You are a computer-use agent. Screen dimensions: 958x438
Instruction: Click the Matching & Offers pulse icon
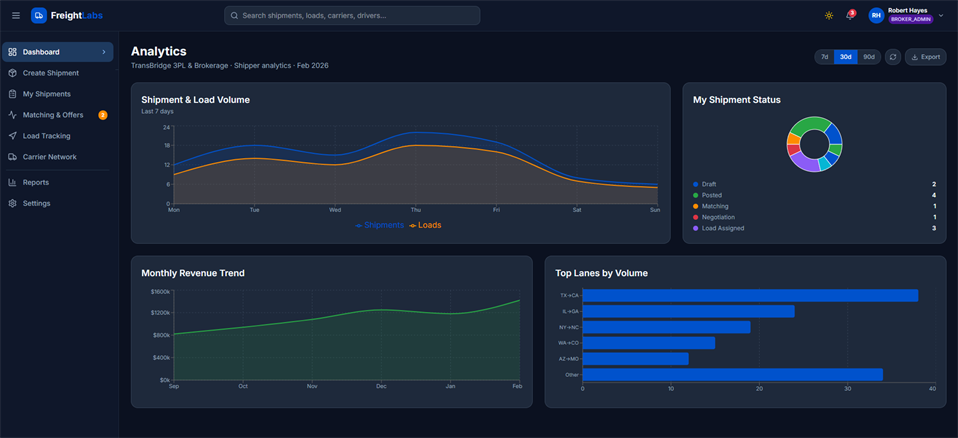pos(12,115)
